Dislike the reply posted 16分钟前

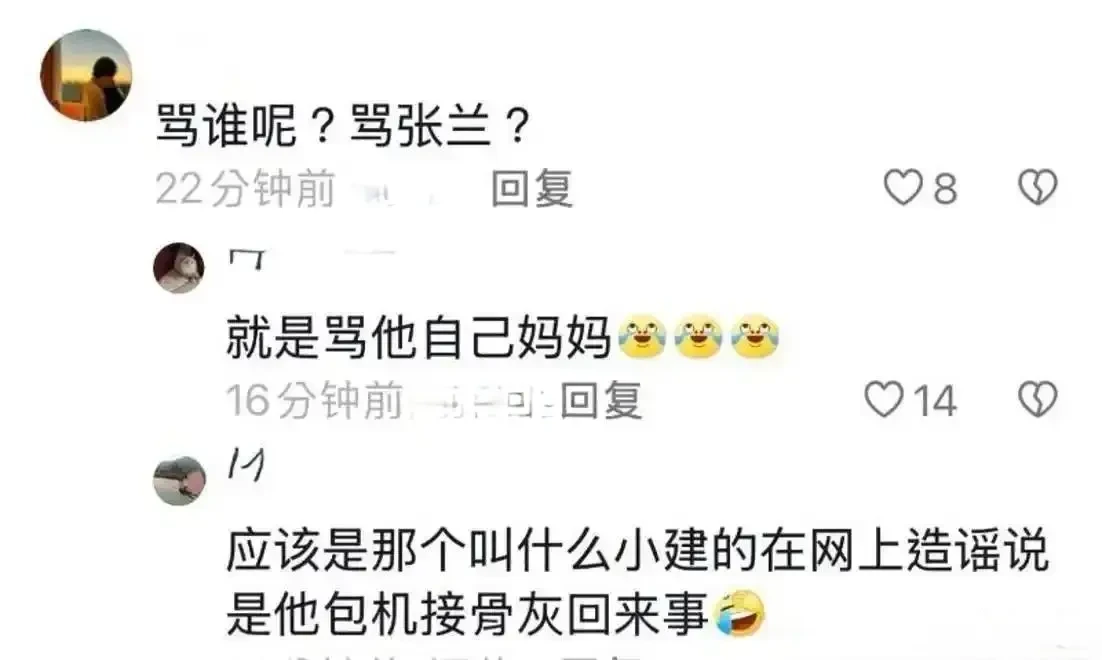click(1038, 399)
